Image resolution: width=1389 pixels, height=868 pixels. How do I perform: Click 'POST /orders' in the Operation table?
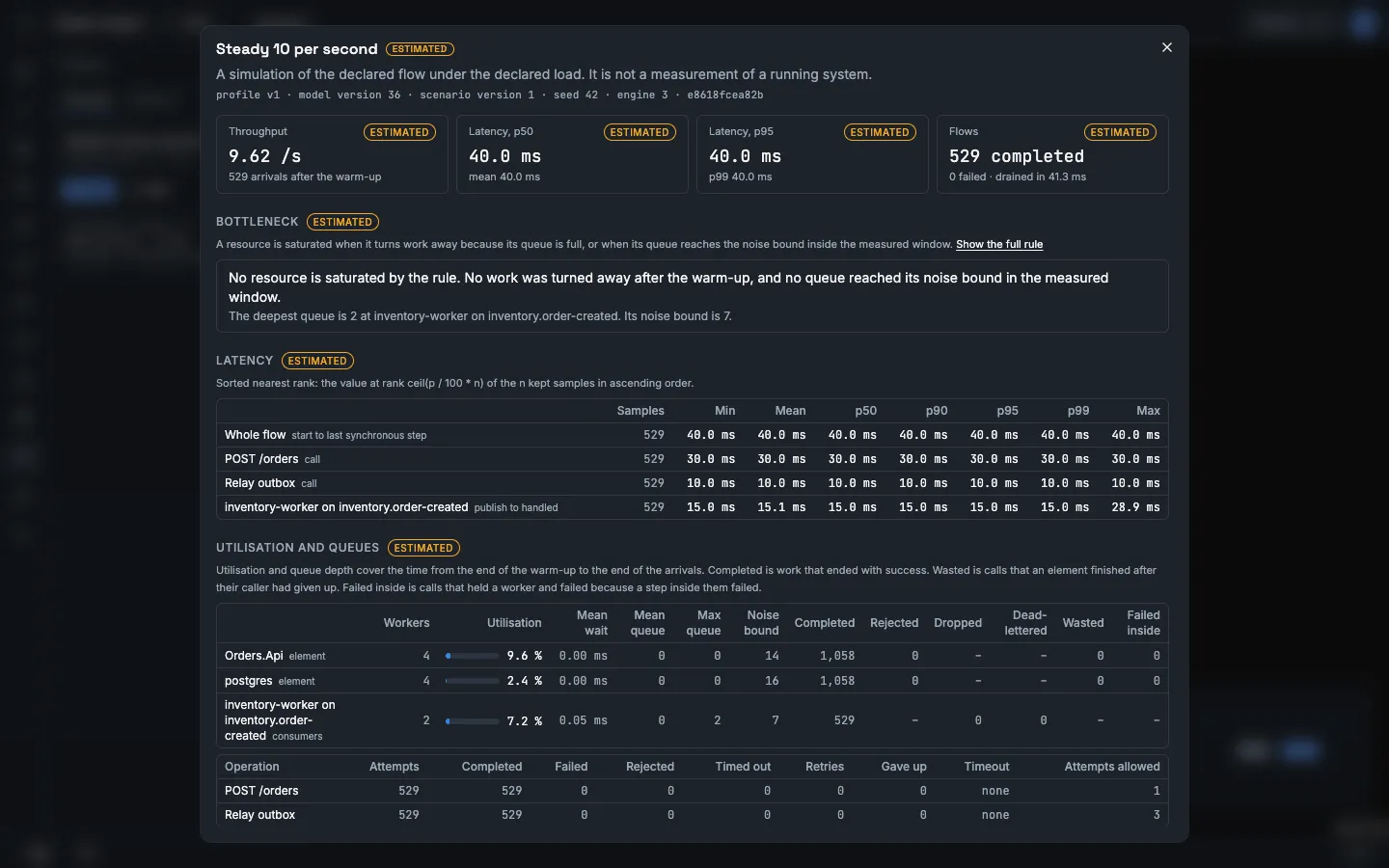261,791
